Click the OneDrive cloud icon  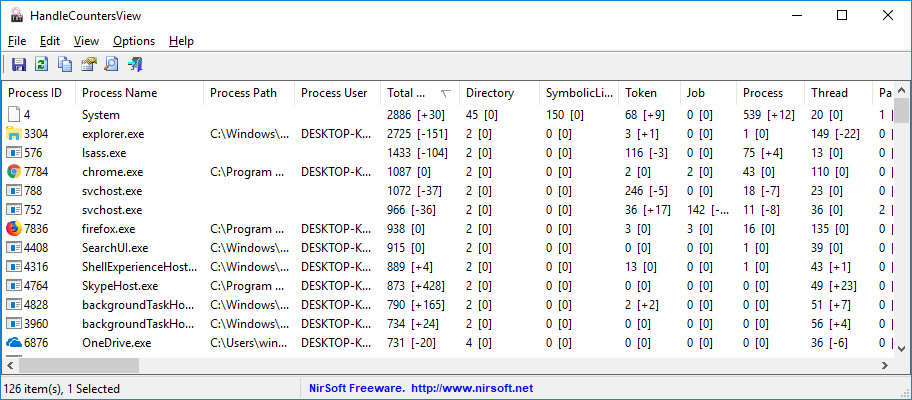14,343
